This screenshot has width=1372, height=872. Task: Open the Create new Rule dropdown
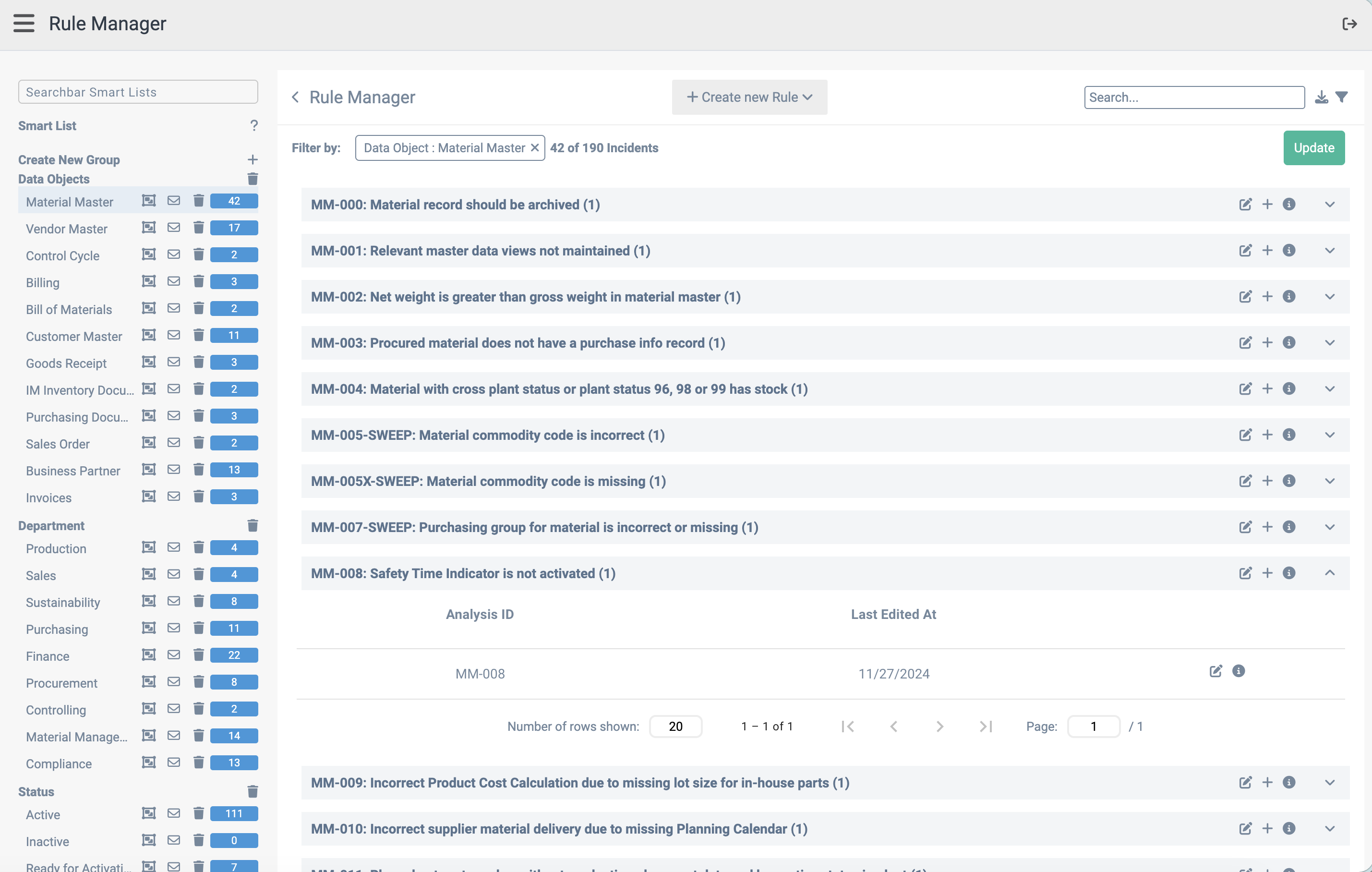point(749,97)
